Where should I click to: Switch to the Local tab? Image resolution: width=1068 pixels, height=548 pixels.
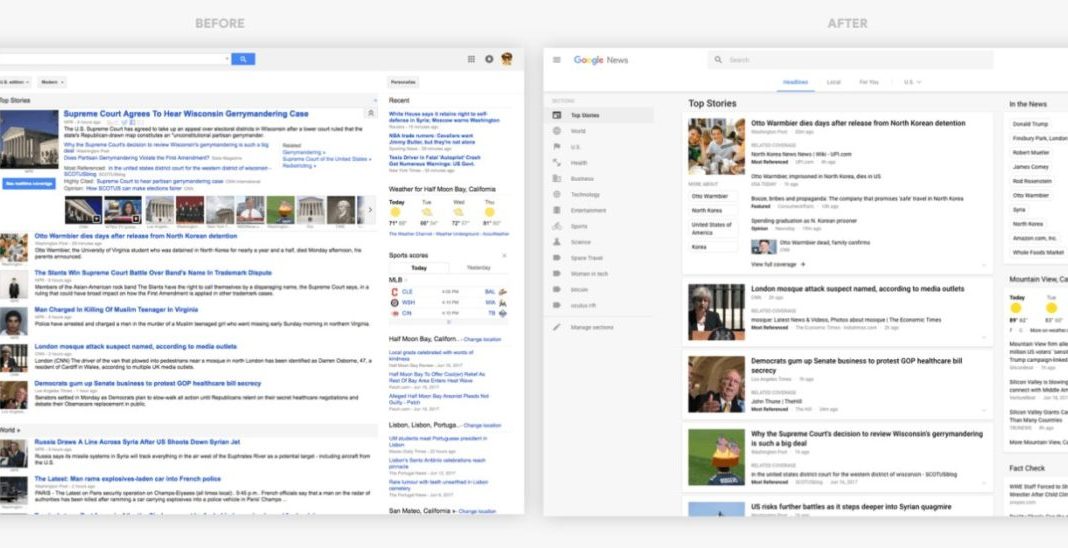click(x=834, y=82)
